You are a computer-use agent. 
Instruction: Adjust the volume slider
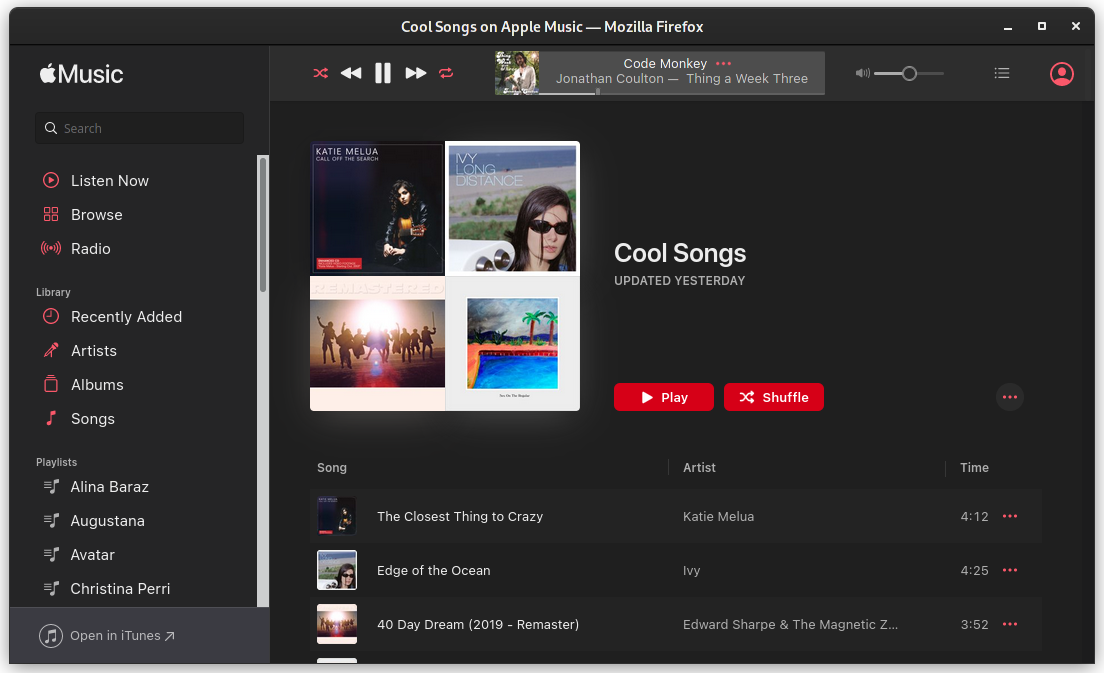click(908, 73)
